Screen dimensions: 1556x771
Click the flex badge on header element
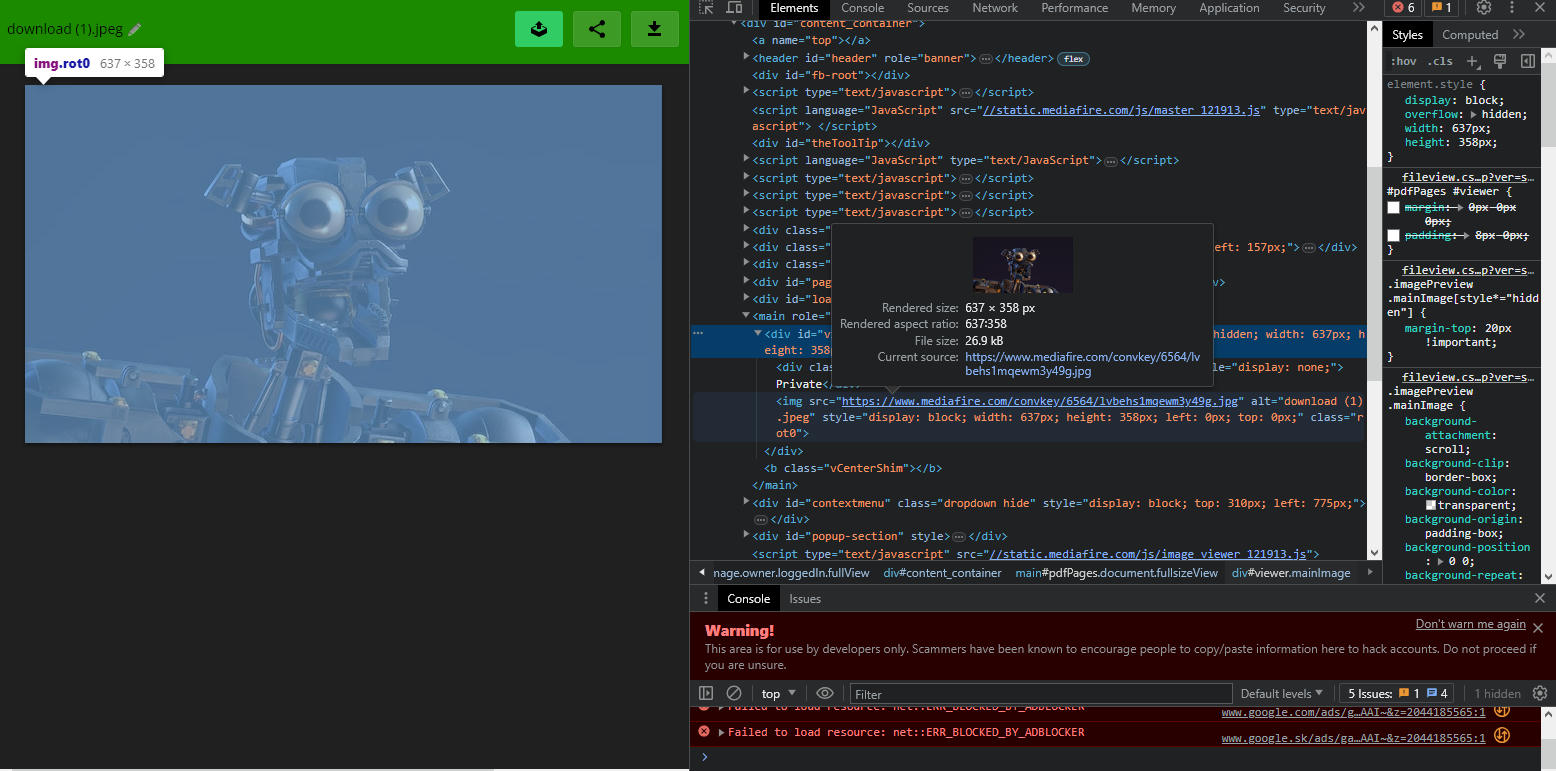click(x=1073, y=59)
